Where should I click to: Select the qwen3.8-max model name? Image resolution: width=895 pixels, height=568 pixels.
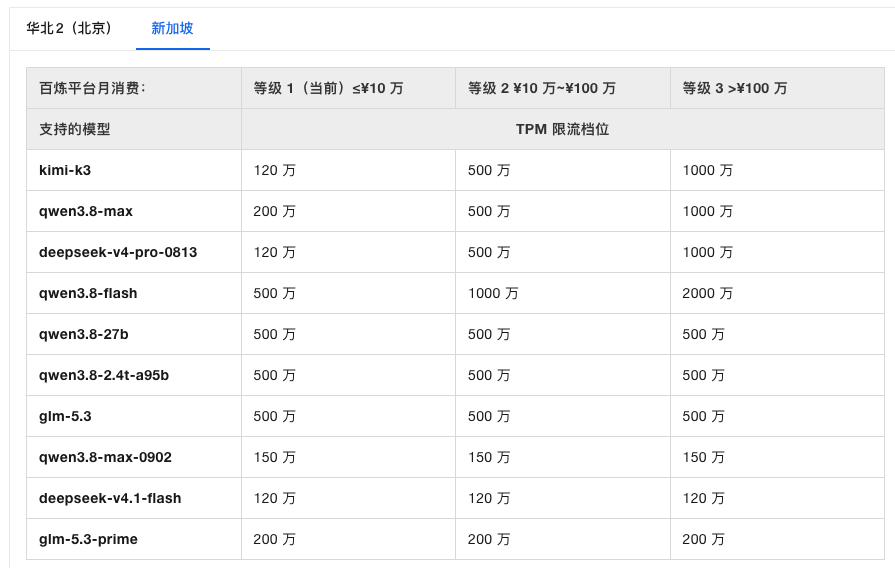pyautogui.click(x=86, y=211)
